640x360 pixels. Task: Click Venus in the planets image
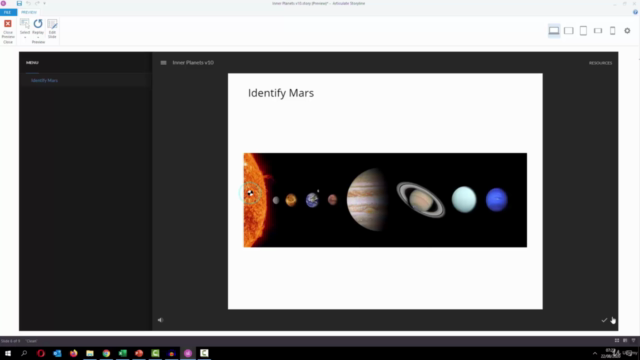[x=291, y=200]
